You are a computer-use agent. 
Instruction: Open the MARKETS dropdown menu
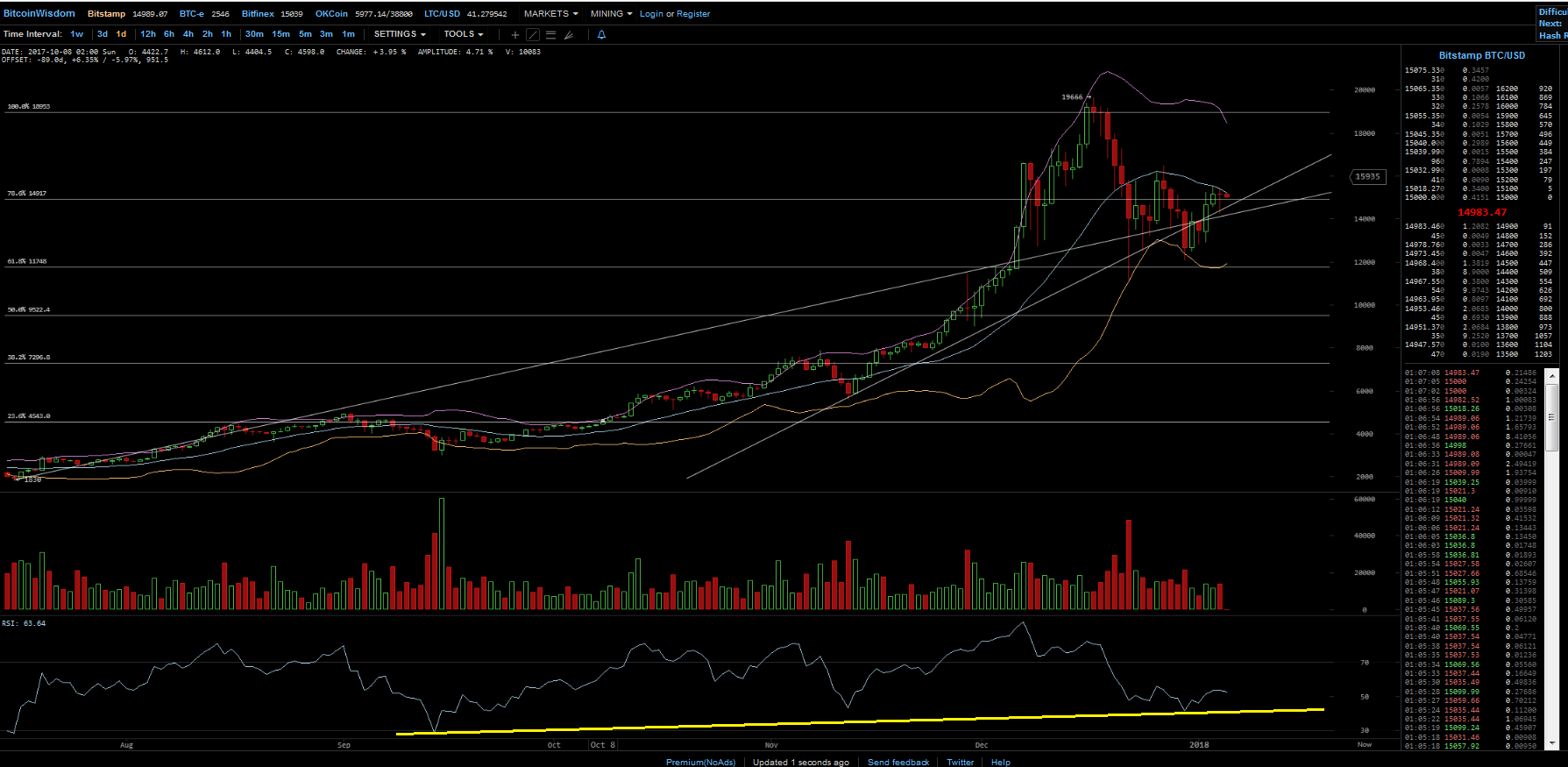[550, 14]
